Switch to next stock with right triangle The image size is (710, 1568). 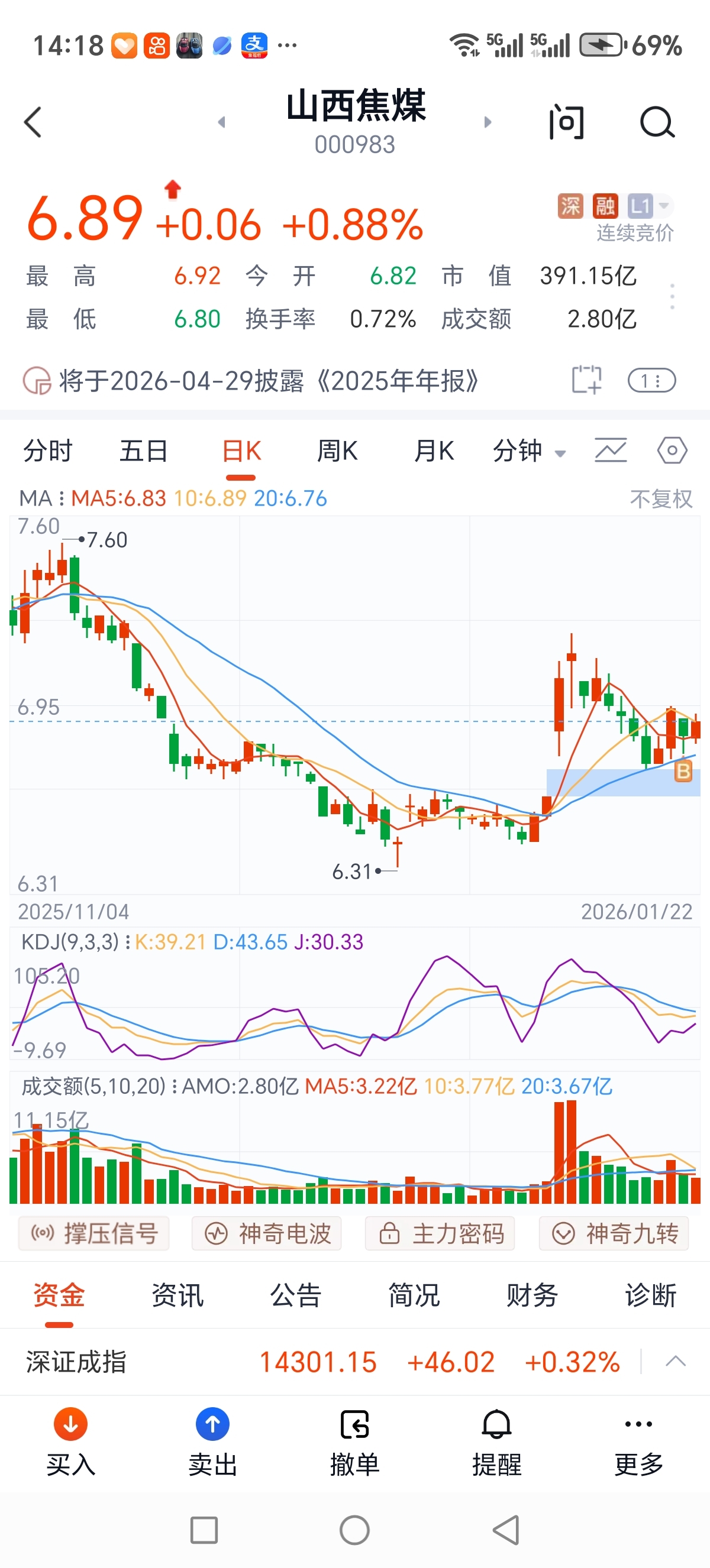point(487,122)
